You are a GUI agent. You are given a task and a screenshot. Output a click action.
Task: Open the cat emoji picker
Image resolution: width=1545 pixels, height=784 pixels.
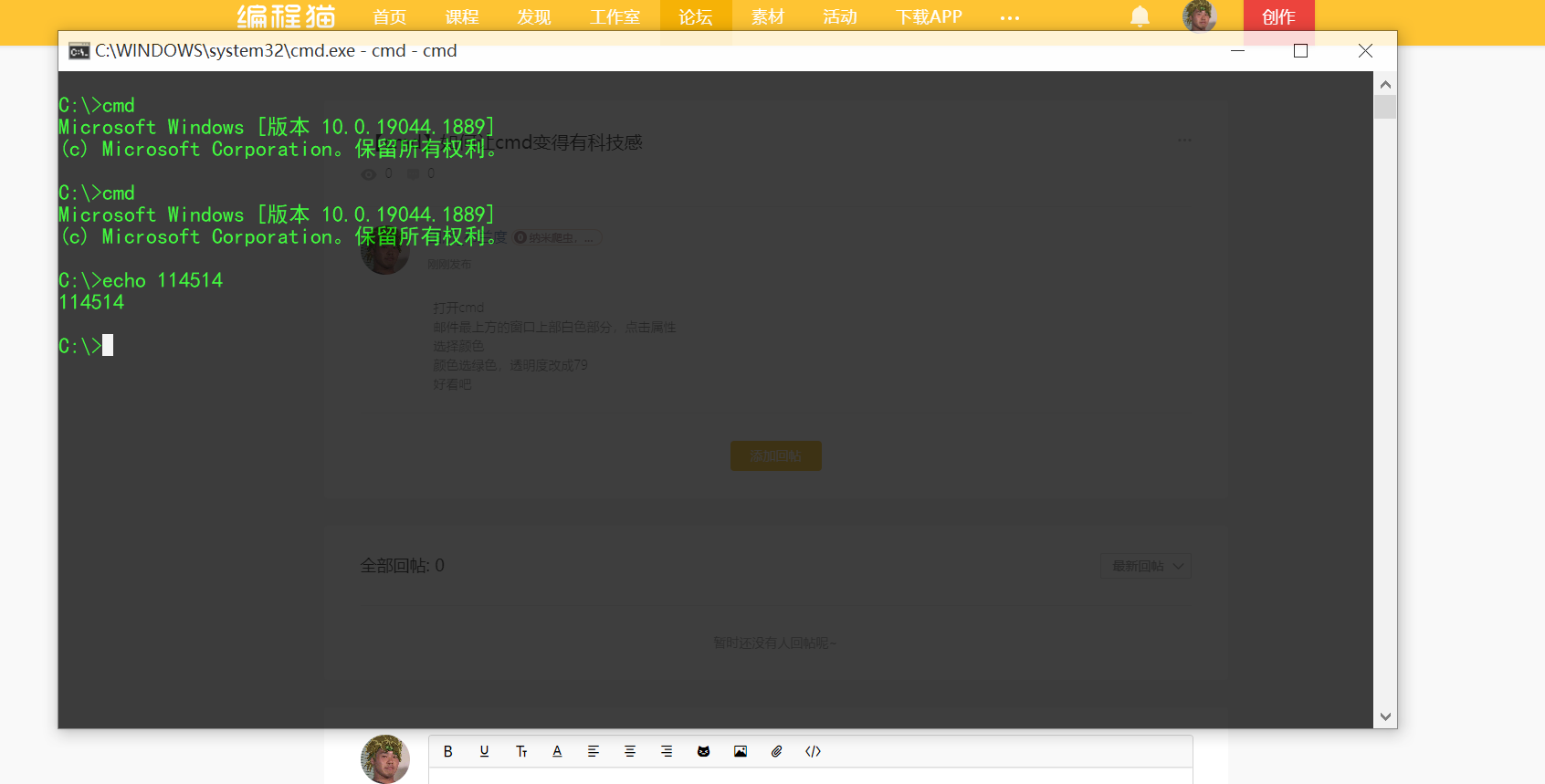(703, 751)
